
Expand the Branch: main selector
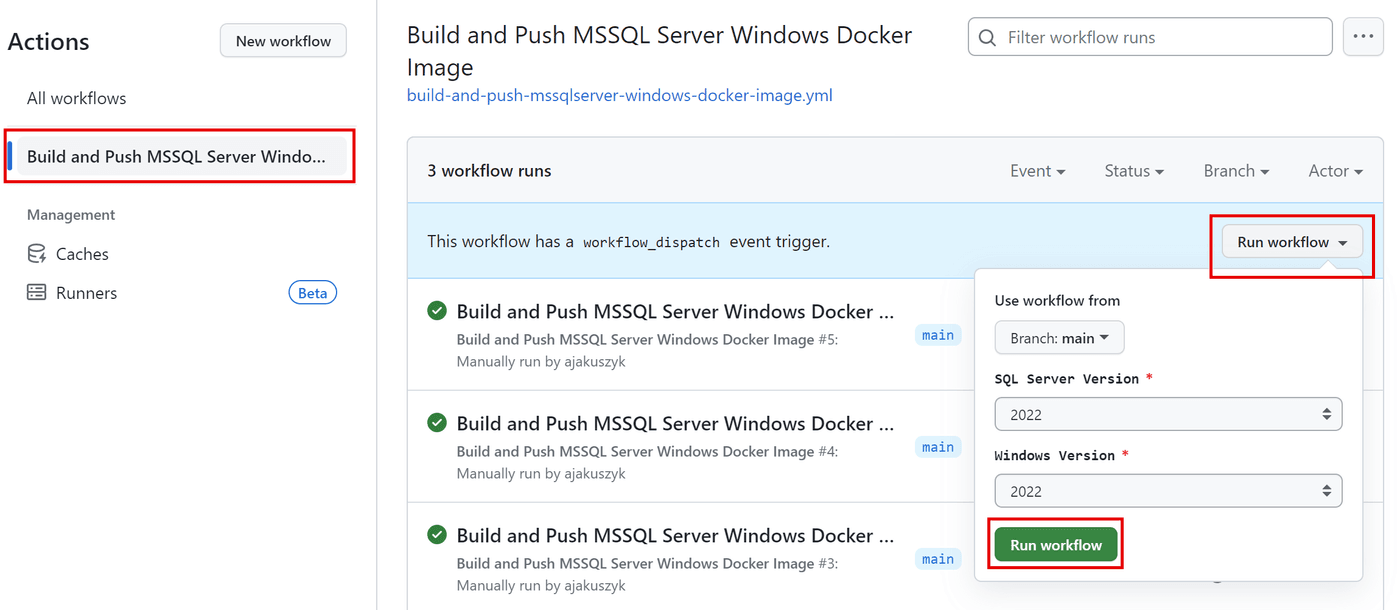pyautogui.click(x=1059, y=337)
